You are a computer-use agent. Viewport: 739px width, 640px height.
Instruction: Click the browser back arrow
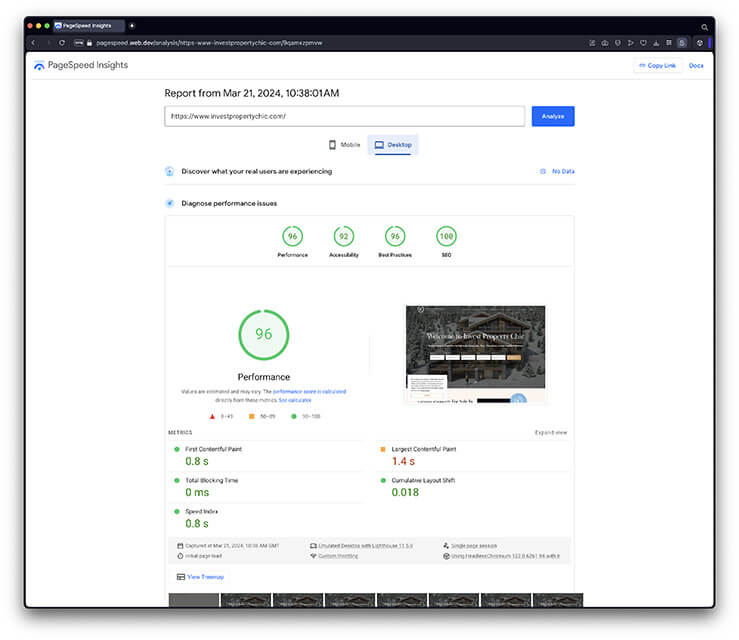point(33,43)
